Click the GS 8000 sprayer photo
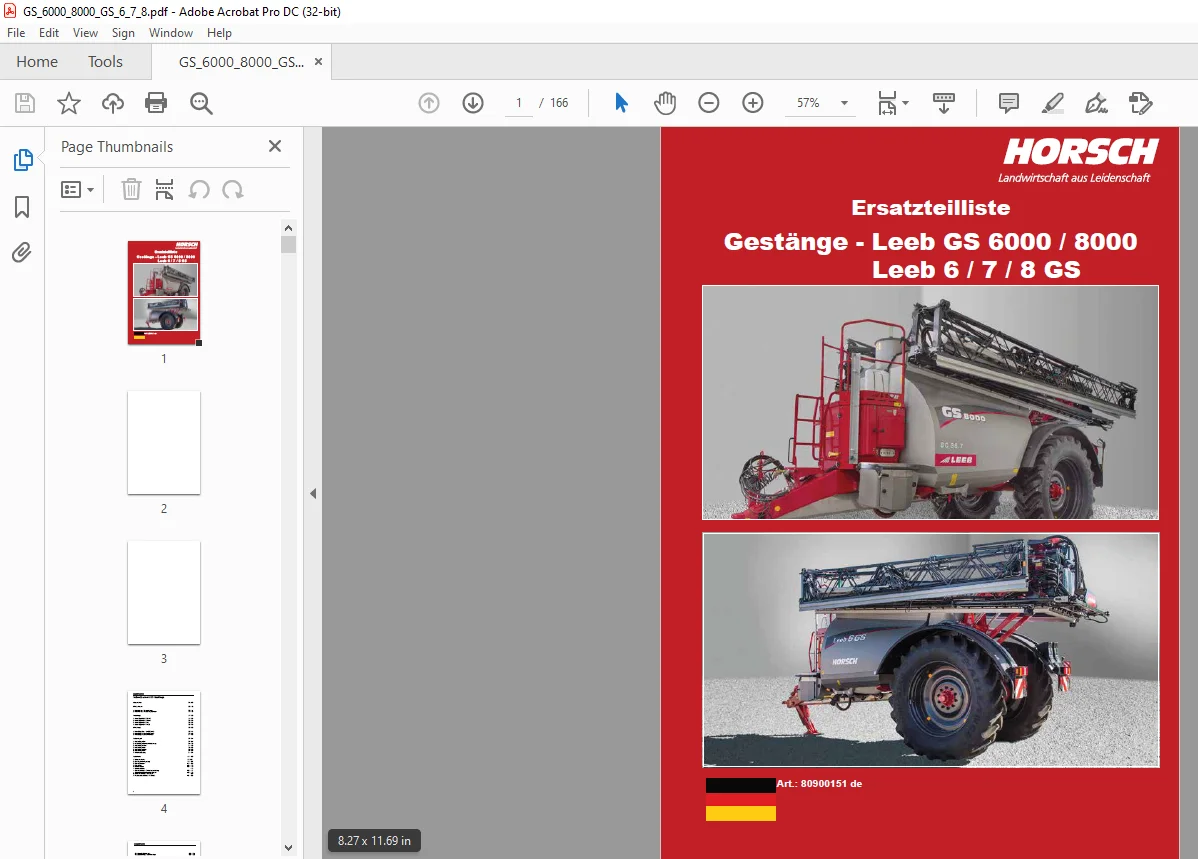The width and height of the screenshot is (1198, 859). tap(930, 402)
